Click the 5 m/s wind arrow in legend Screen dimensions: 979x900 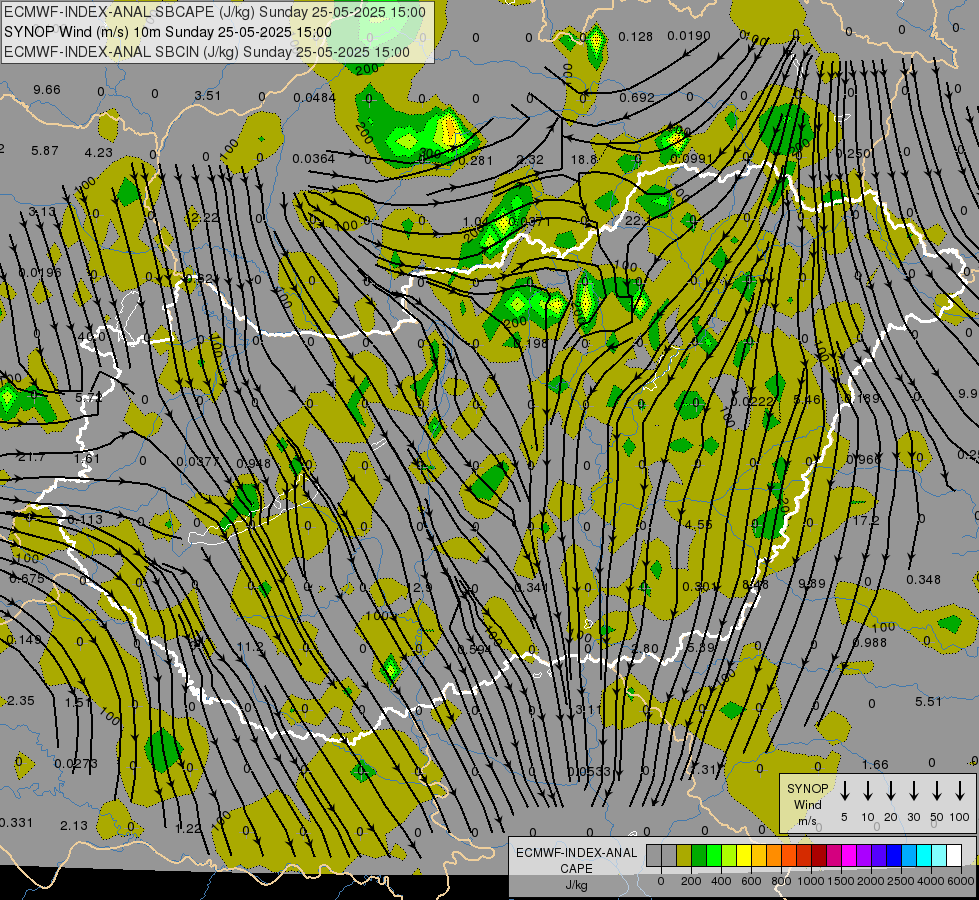click(x=844, y=790)
